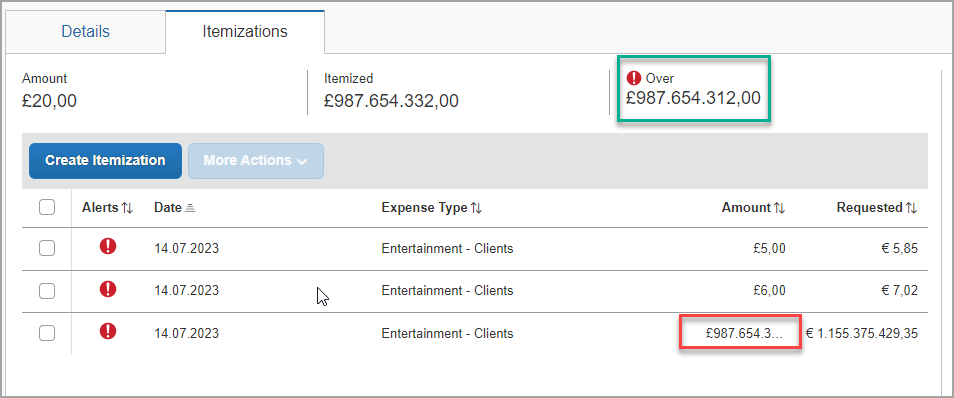Click the Requested column header label

[x=869, y=208]
